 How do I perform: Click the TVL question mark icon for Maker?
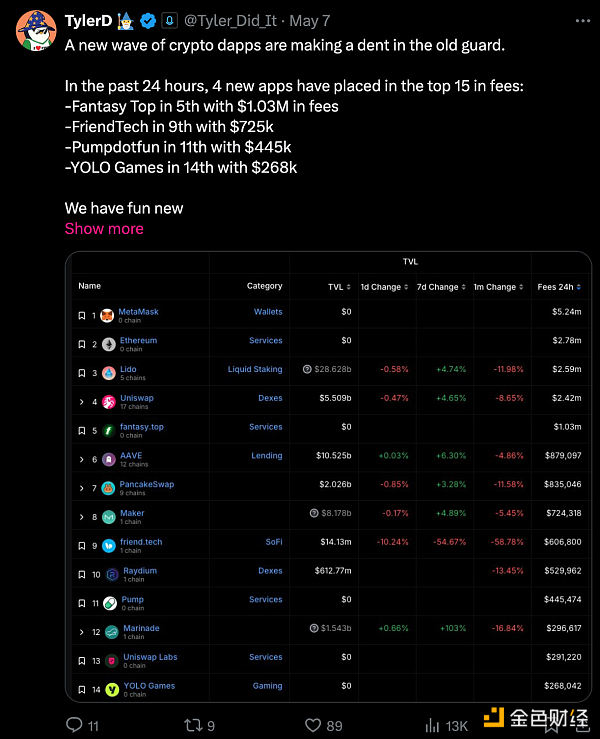click(314, 513)
